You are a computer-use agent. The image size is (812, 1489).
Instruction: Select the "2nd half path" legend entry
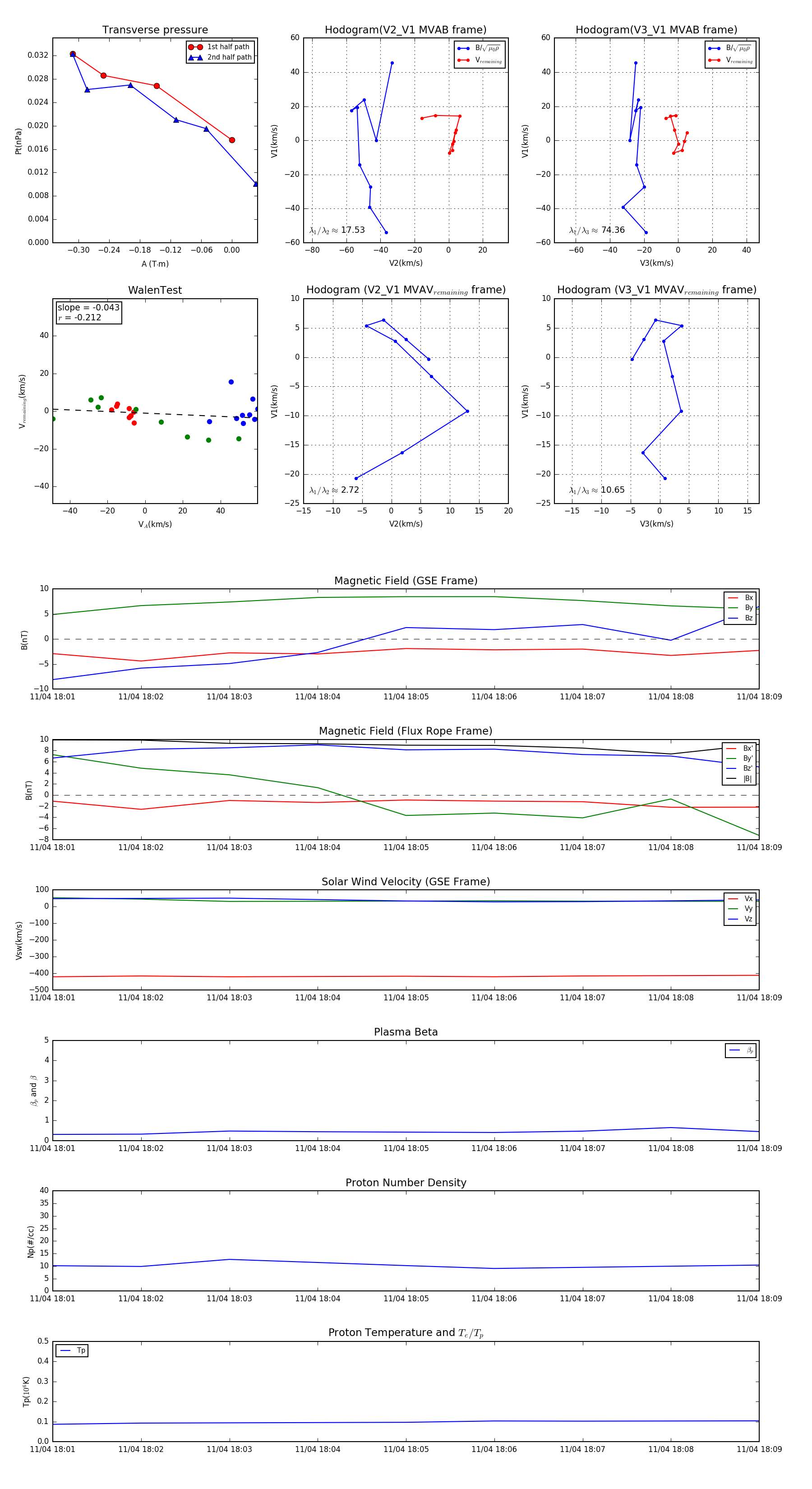220,57
